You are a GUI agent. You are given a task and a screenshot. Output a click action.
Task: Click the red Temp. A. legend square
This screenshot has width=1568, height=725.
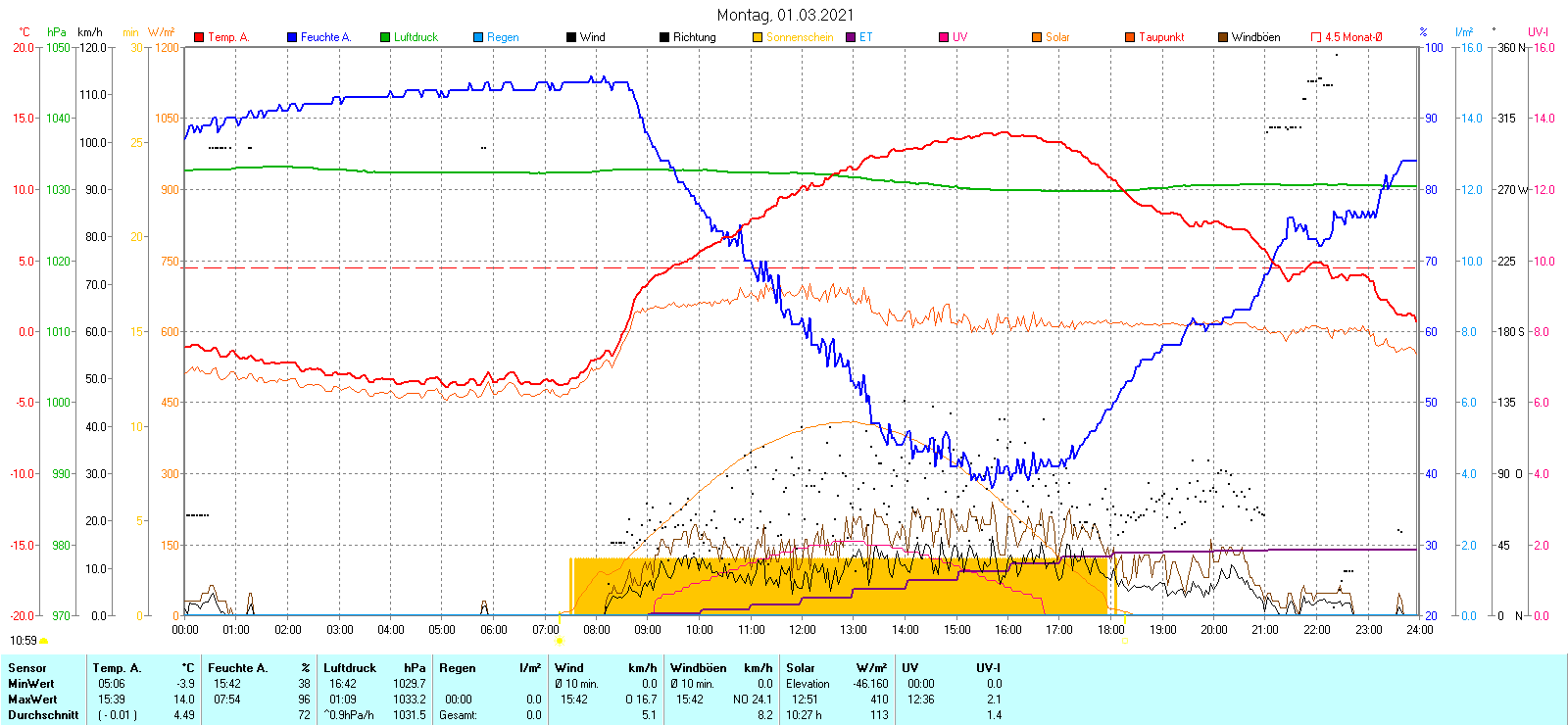tap(199, 37)
